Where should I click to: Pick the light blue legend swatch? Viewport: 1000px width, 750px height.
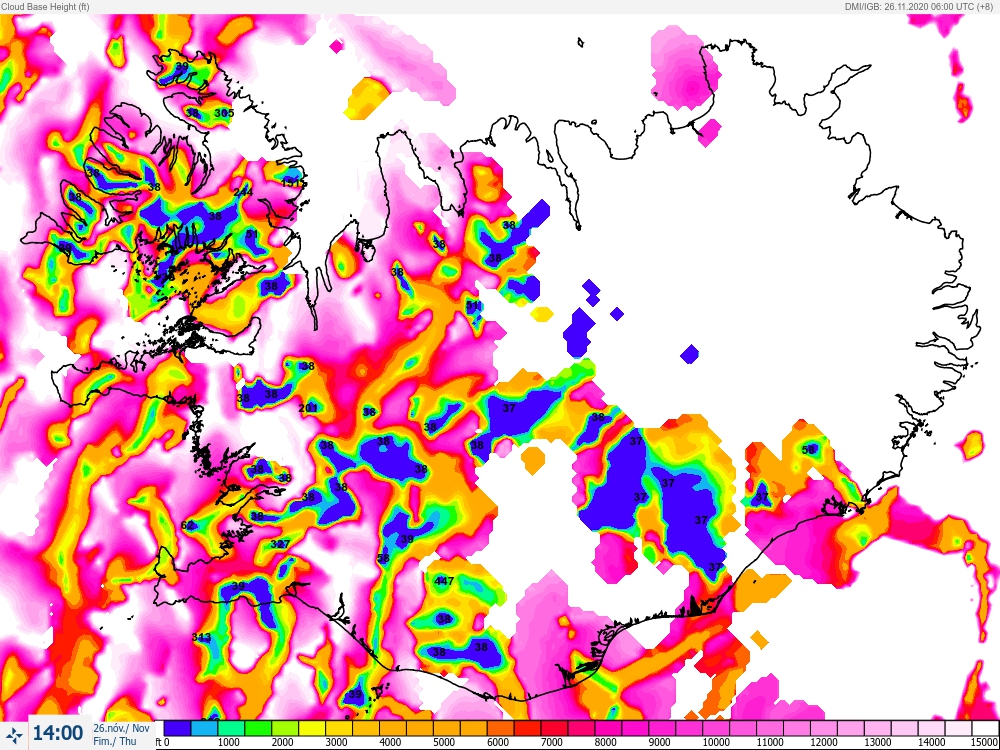point(204,728)
